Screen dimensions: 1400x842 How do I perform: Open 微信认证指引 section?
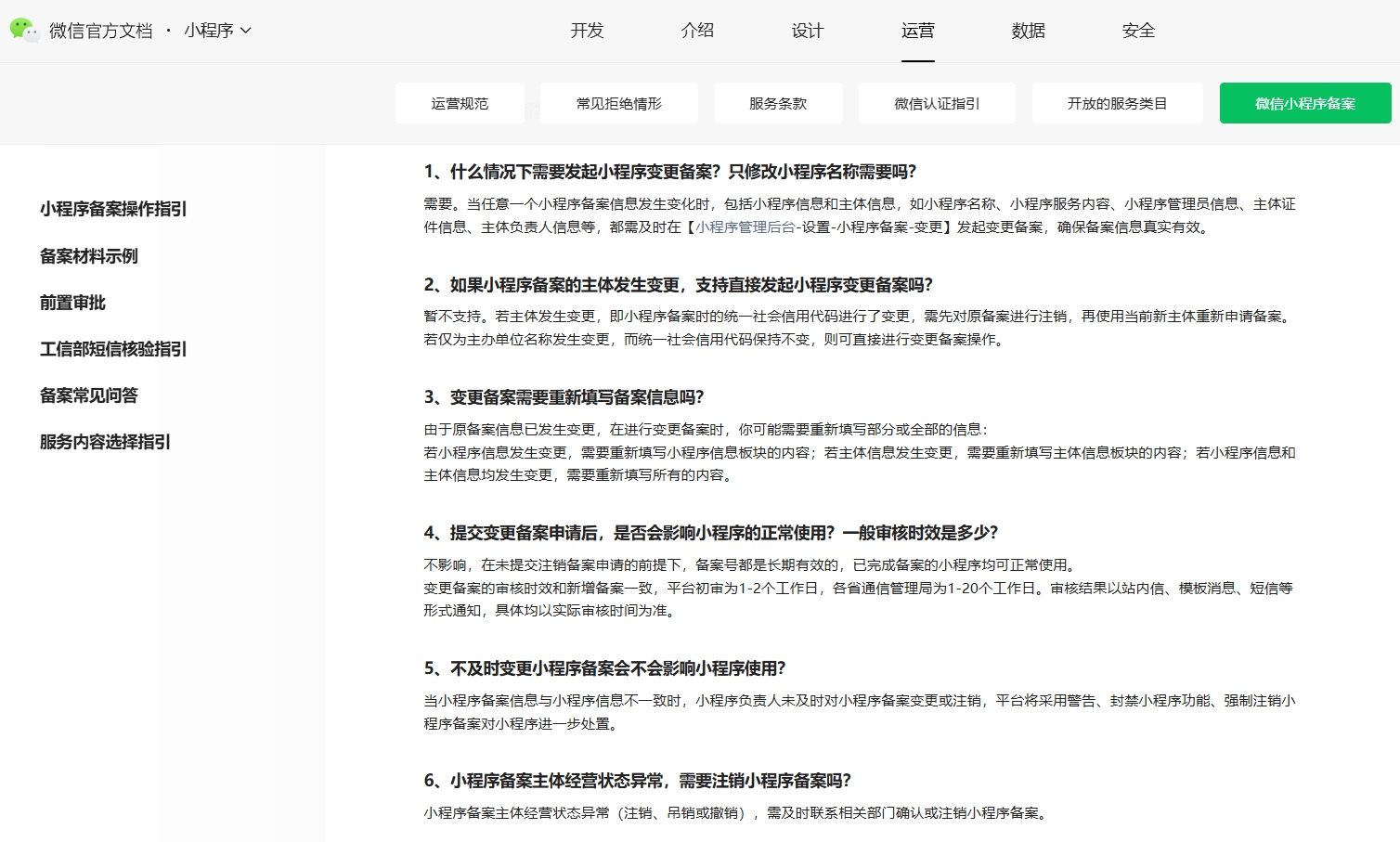tap(937, 103)
